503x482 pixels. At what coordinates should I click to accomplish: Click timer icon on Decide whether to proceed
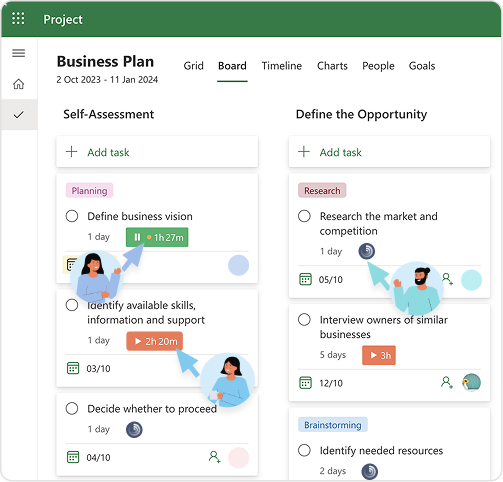coord(134,429)
